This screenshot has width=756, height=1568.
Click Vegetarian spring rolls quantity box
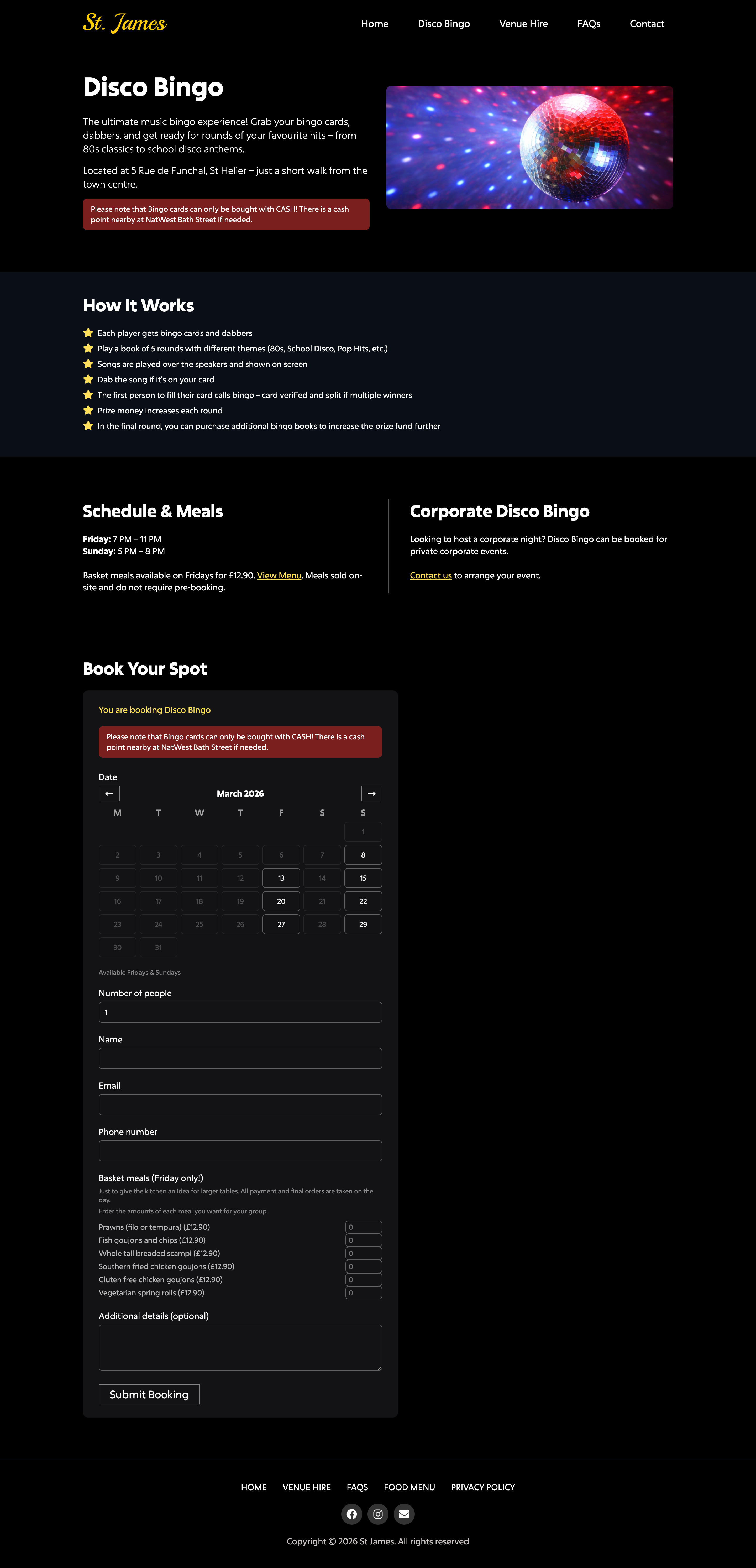363,1293
